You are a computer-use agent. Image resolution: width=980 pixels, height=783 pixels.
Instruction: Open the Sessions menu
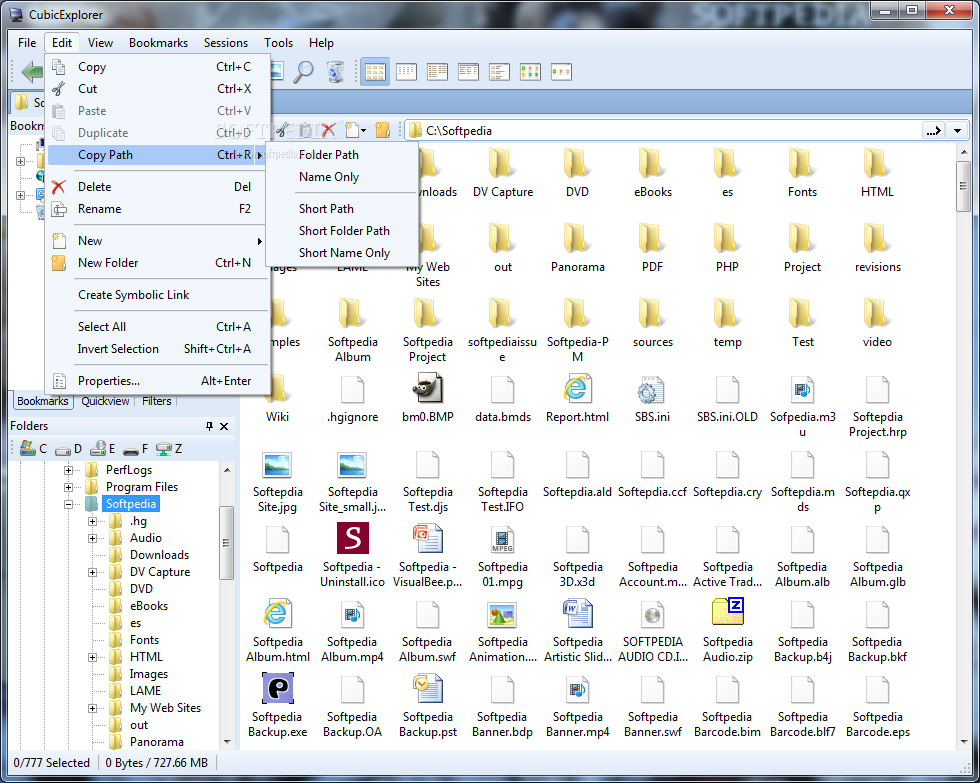pyautogui.click(x=226, y=42)
